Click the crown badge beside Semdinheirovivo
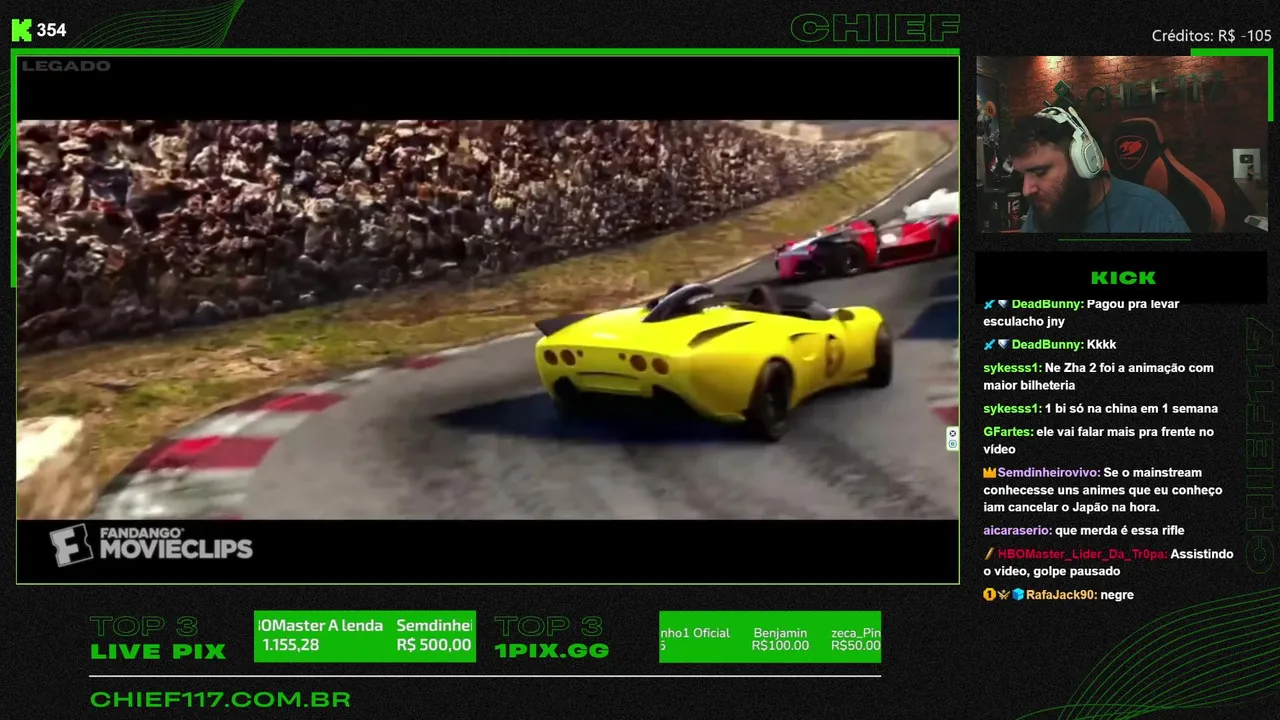The image size is (1280, 720). click(x=990, y=472)
